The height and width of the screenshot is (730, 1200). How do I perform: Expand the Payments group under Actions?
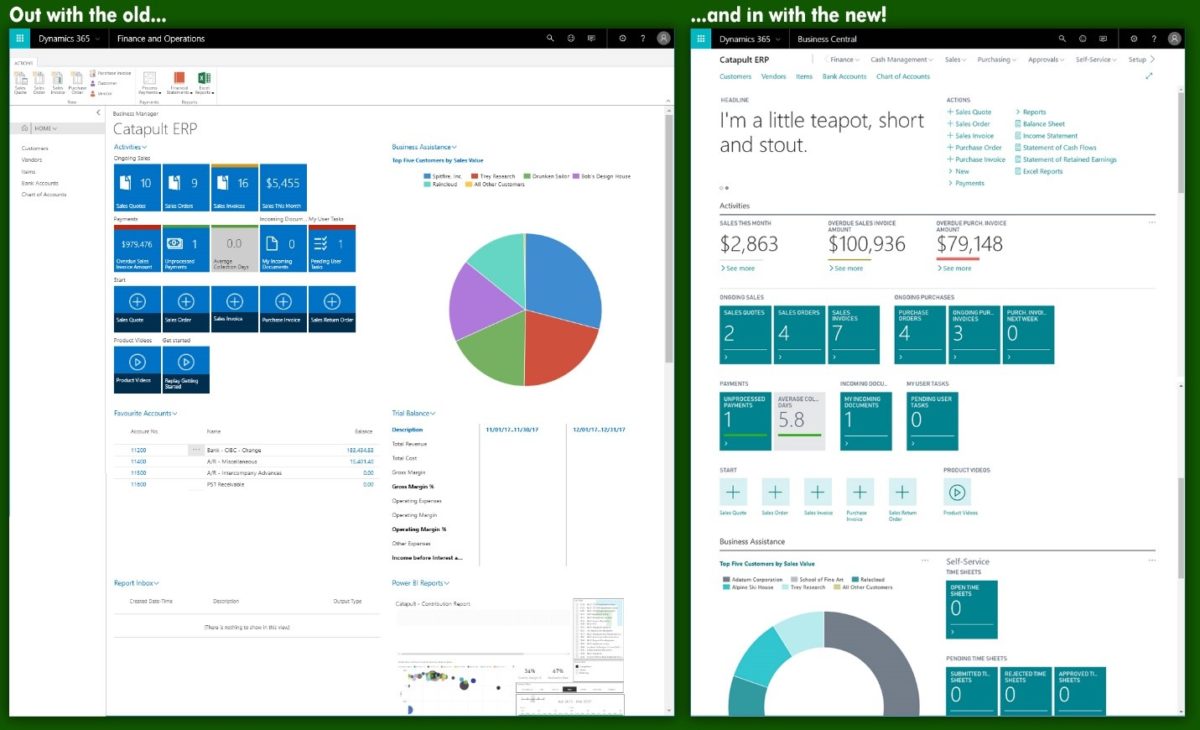[x=966, y=183]
